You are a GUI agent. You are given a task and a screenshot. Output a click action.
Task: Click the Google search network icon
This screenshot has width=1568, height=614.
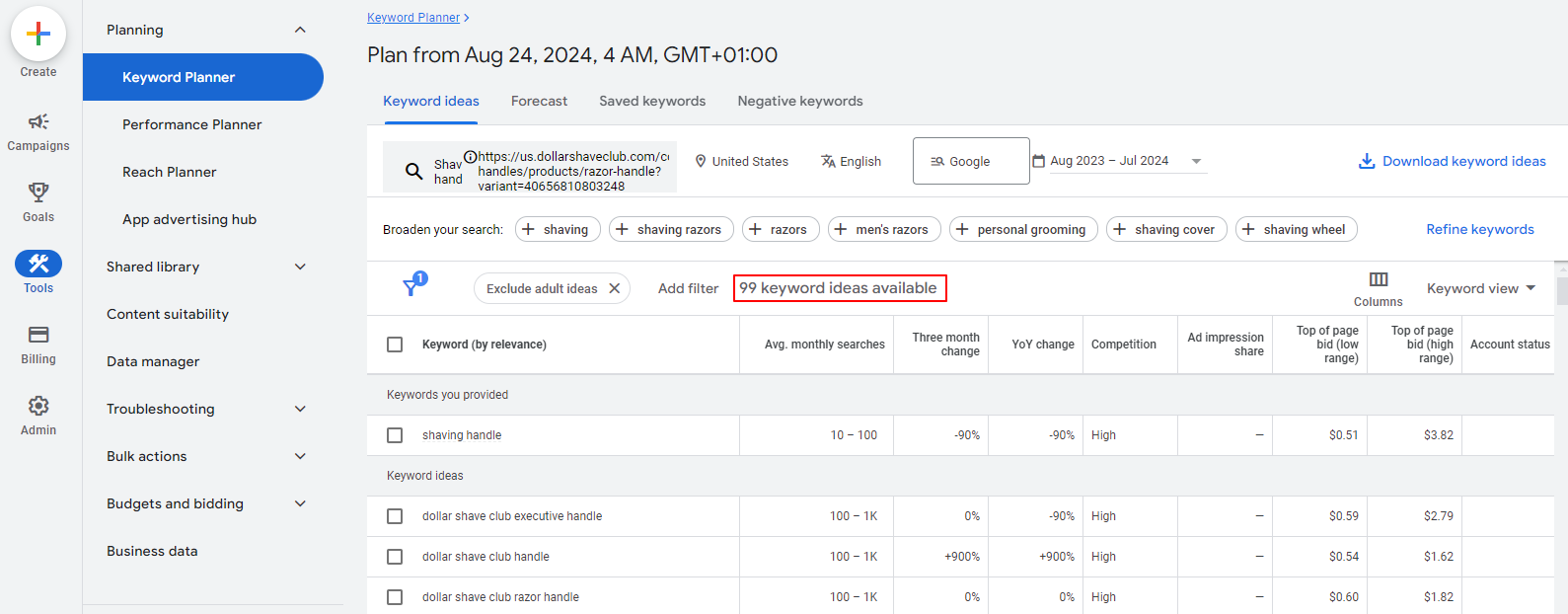click(937, 161)
